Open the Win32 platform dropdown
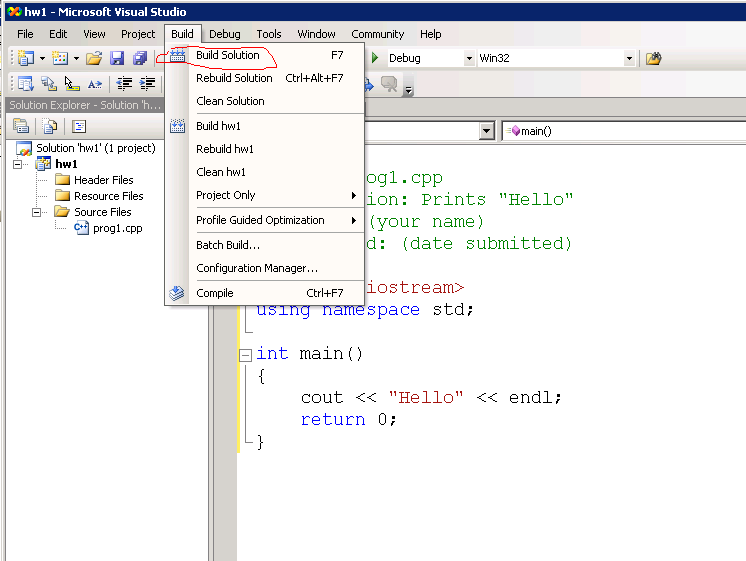The image size is (746, 561). (x=629, y=58)
